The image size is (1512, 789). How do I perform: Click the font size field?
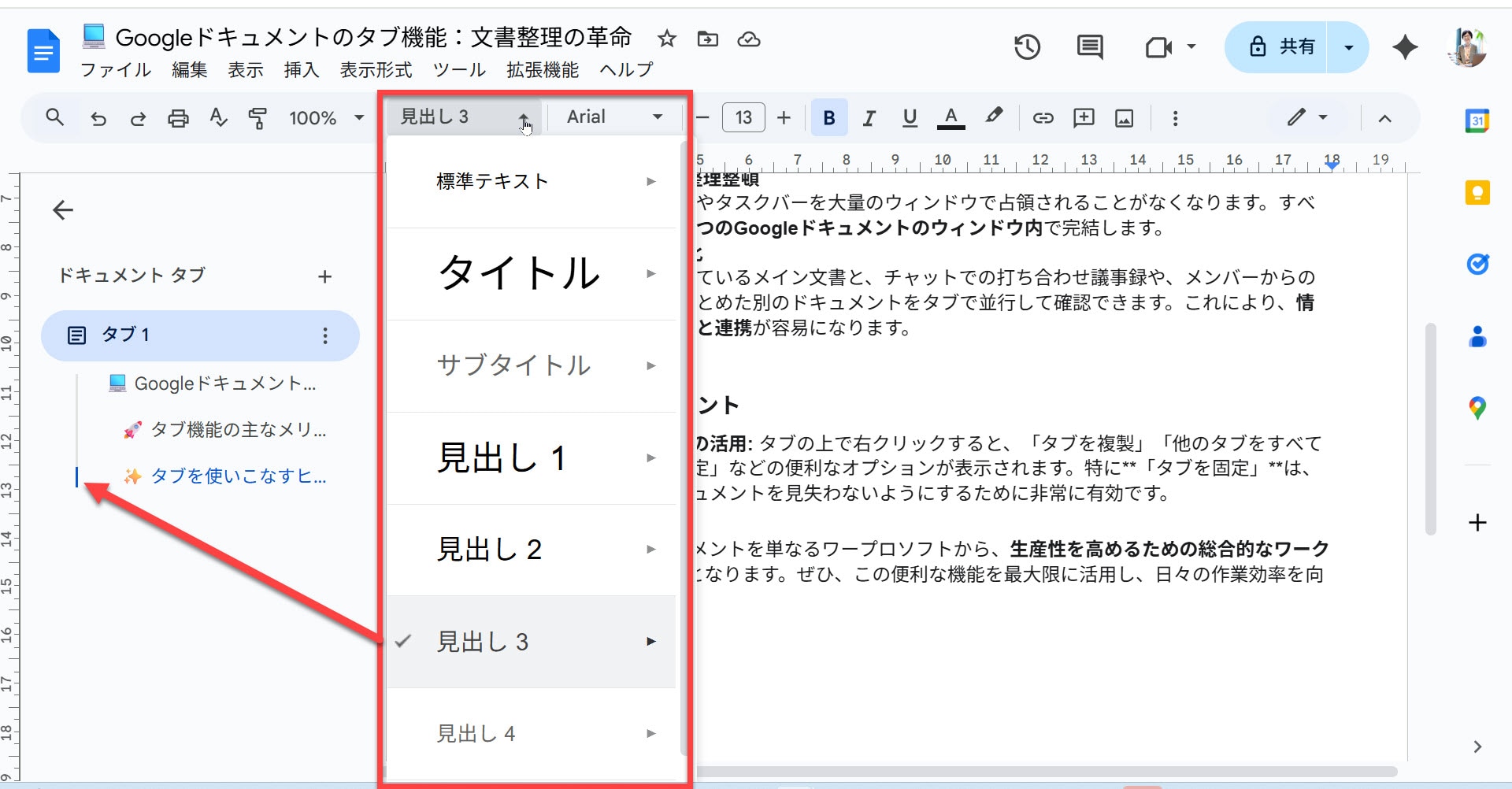coord(743,118)
